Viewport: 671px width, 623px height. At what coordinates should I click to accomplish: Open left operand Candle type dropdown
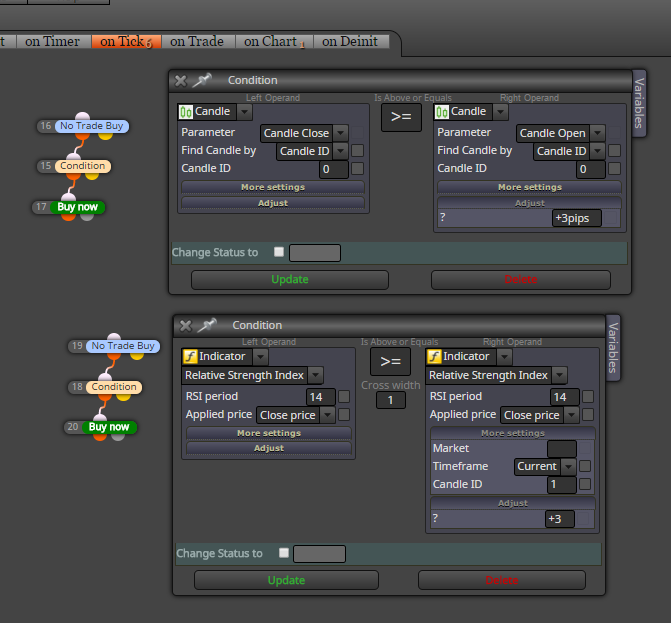(244, 112)
